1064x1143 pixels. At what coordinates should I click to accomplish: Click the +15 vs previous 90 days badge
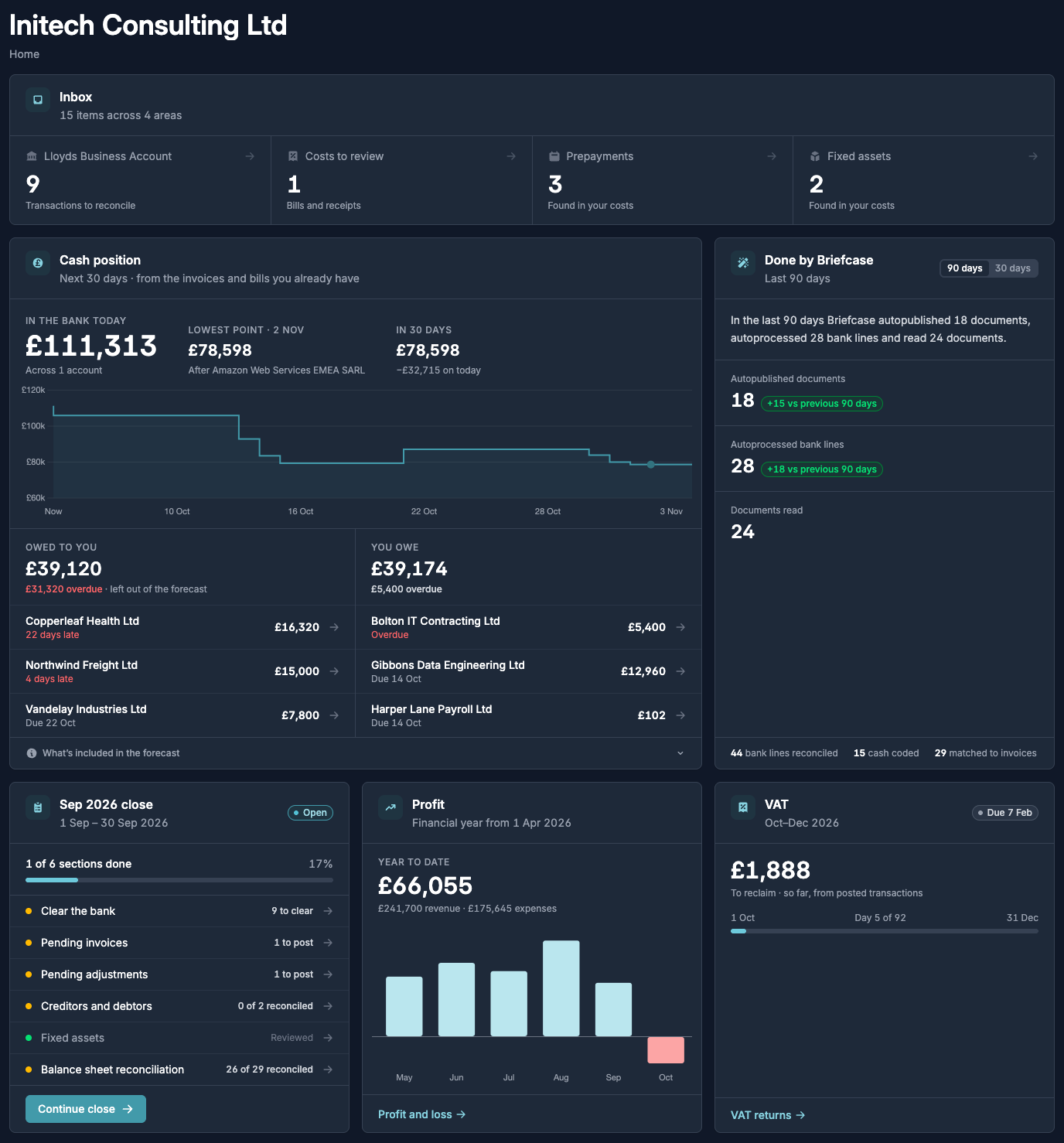click(822, 404)
